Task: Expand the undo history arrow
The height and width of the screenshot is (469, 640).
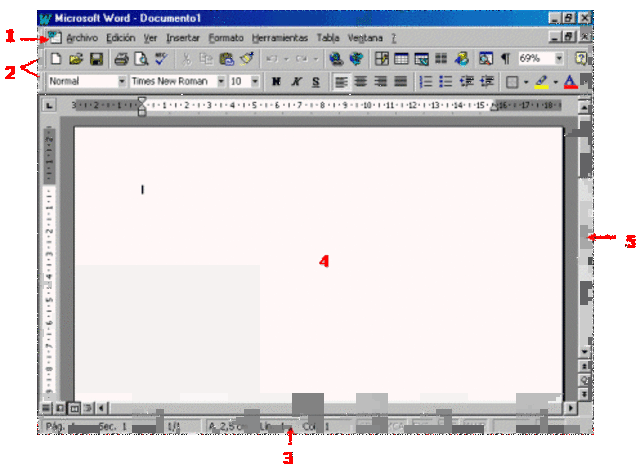Action: (286, 59)
